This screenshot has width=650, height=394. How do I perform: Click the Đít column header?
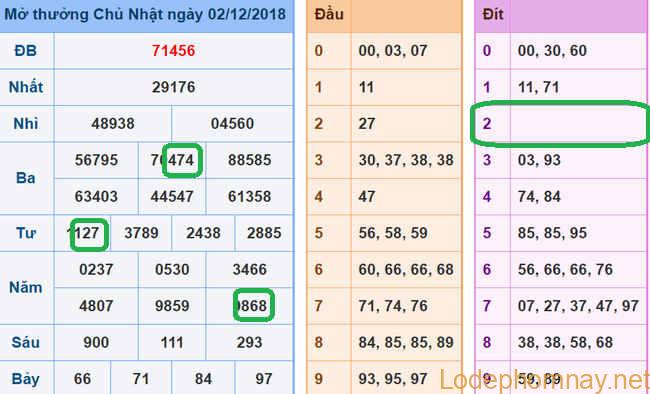pos(493,15)
